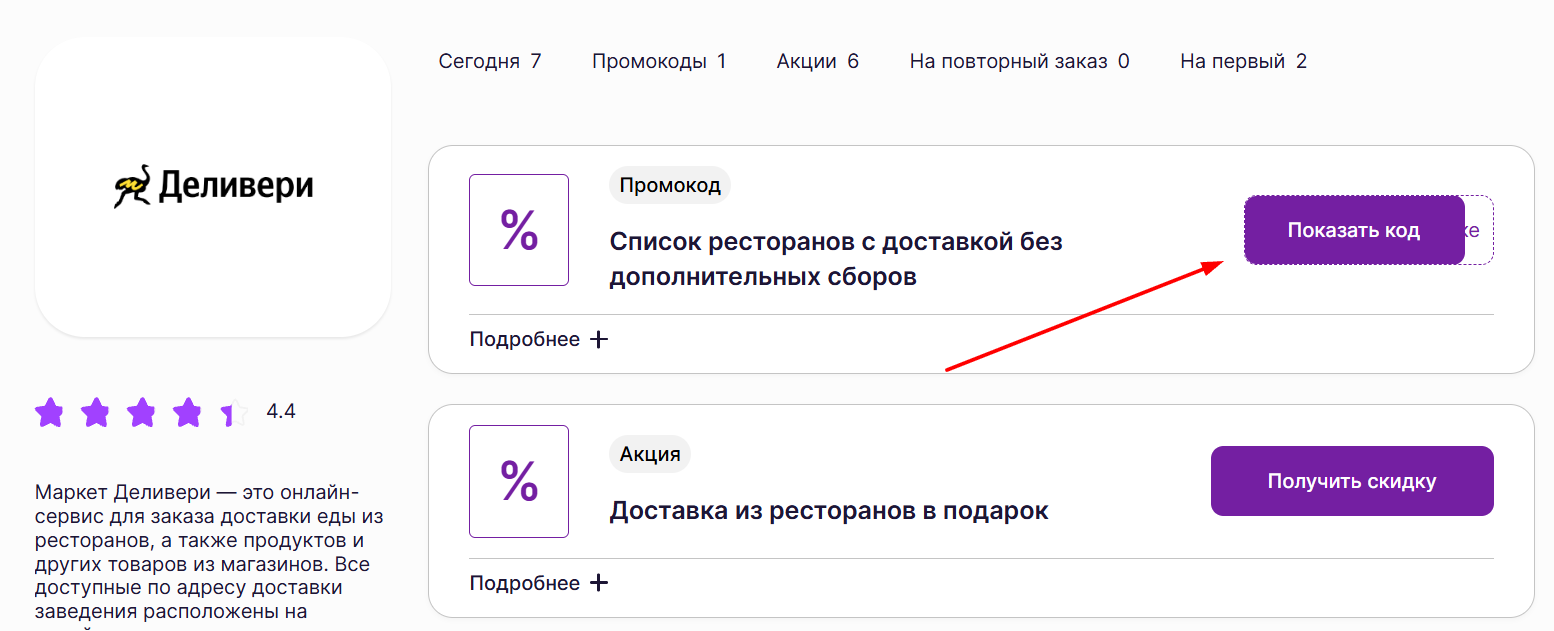Image resolution: width=1554 pixels, height=631 pixels.
Task: Open the На повторный заказ tab
Action: (1018, 60)
